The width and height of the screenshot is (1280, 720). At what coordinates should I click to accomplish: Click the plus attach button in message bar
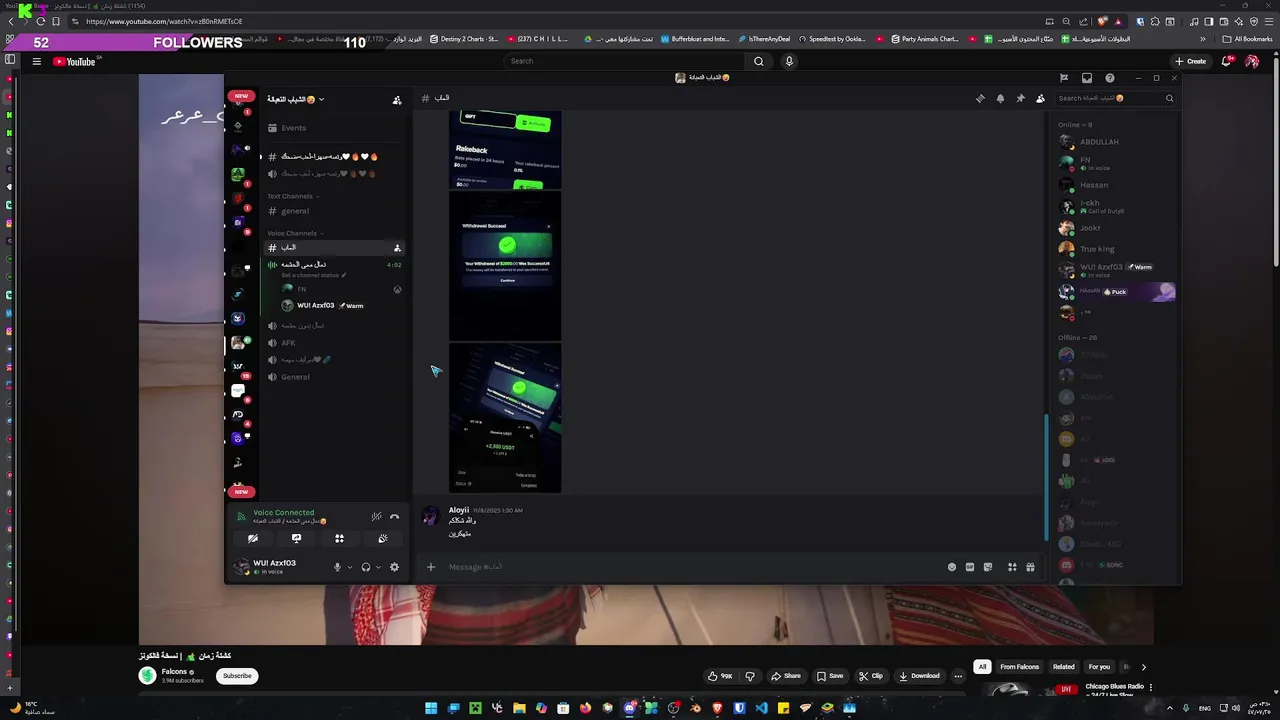(431, 567)
